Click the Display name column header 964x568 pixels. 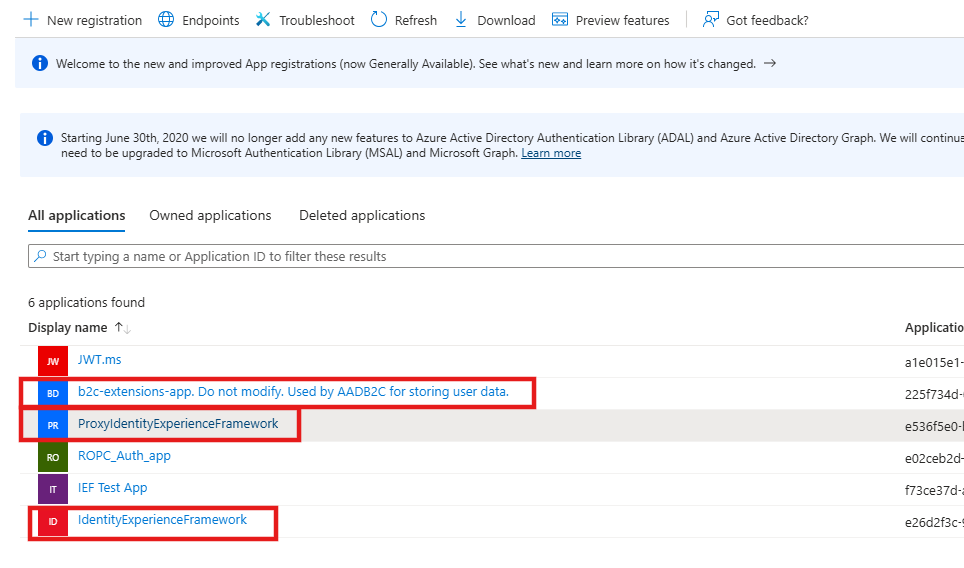68,328
